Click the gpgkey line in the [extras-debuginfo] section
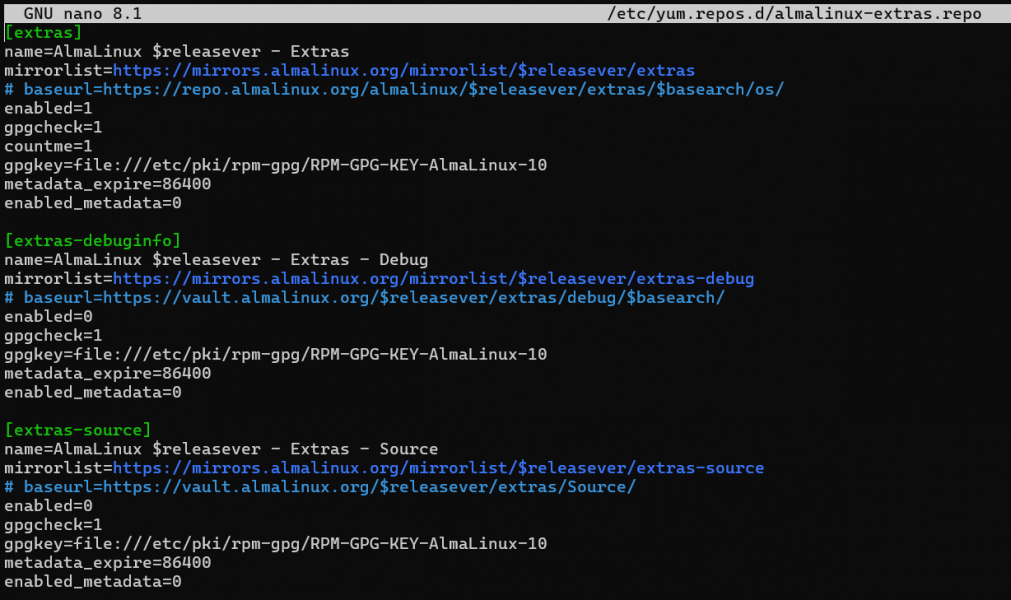 pos(275,354)
